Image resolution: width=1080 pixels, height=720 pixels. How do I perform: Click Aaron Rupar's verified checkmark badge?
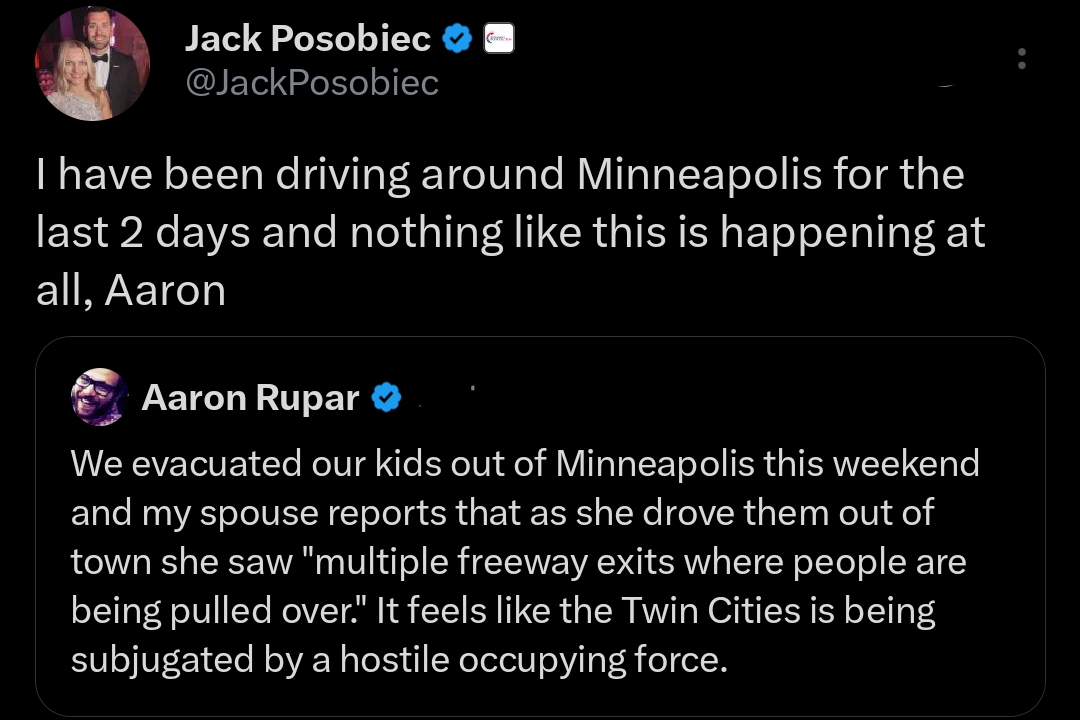pyautogui.click(x=387, y=398)
